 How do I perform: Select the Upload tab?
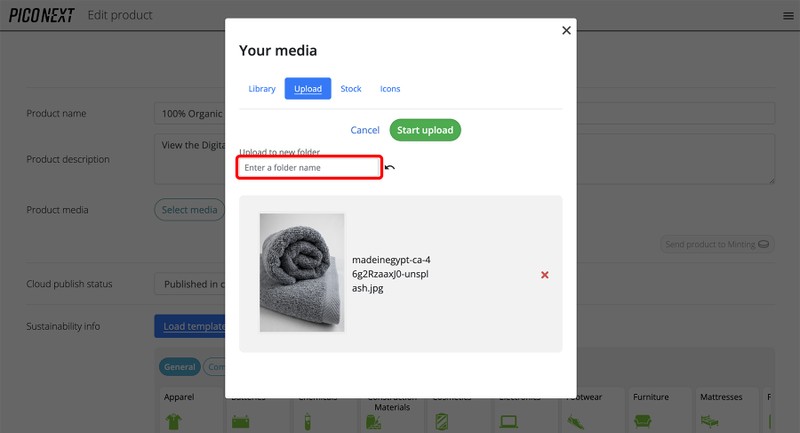tap(308, 89)
